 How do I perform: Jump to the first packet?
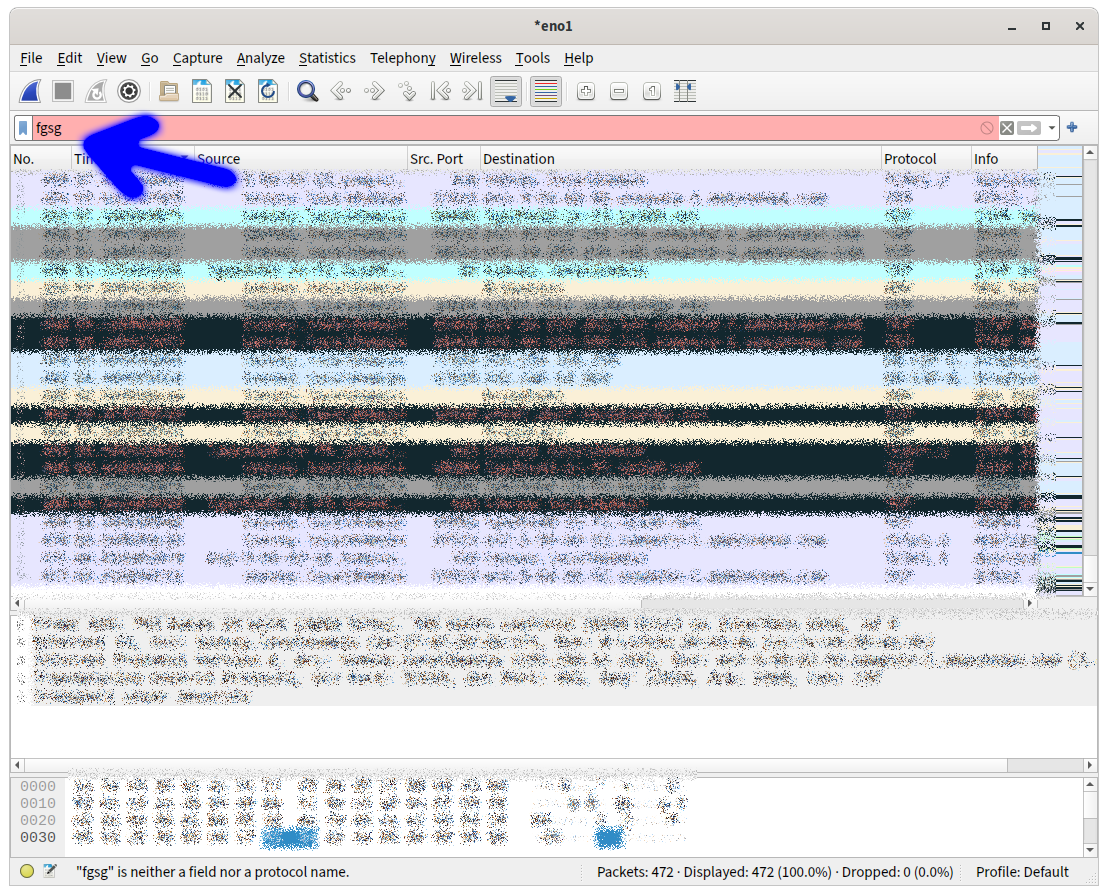[x=440, y=91]
